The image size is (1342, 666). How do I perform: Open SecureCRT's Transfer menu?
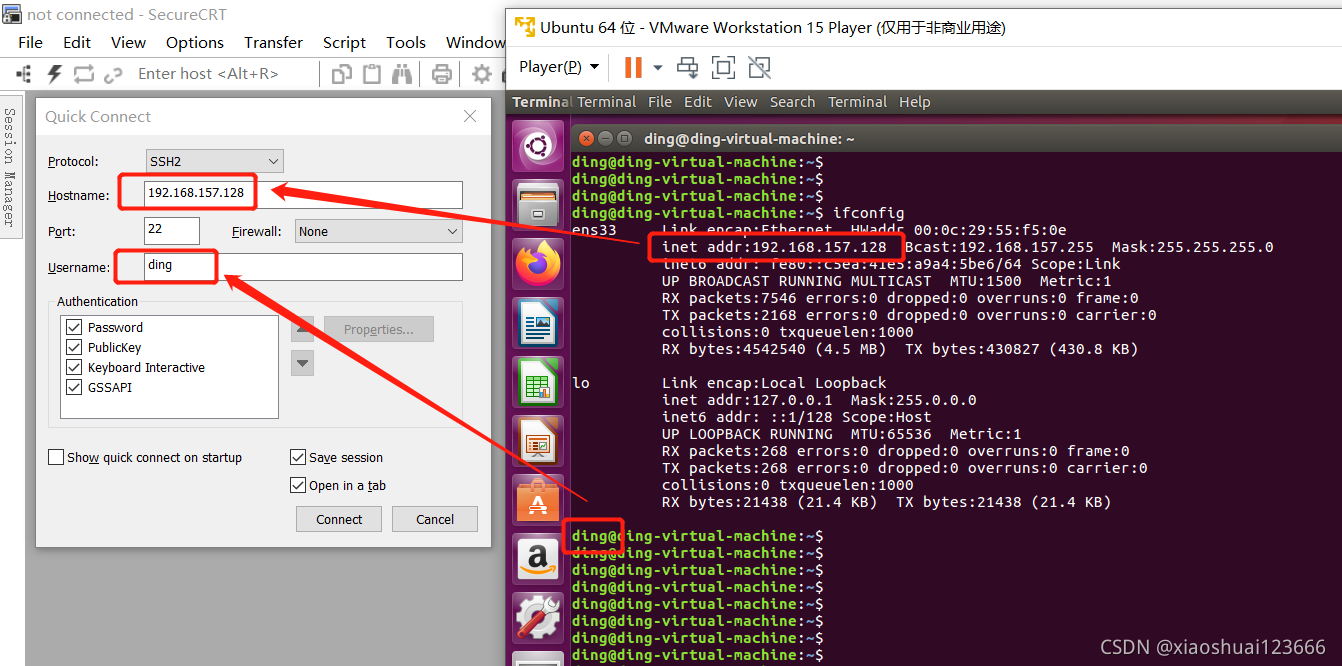click(x=273, y=42)
